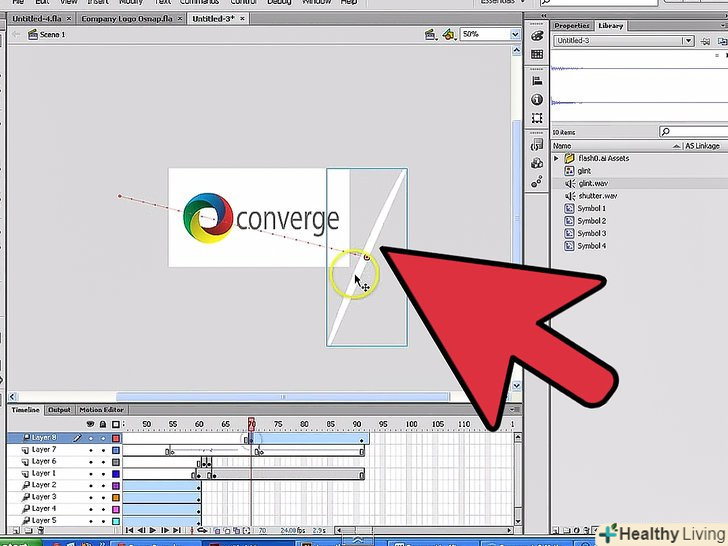Click the playhead at frame 70
This screenshot has width=728, height=546.
pyautogui.click(x=251, y=423)
